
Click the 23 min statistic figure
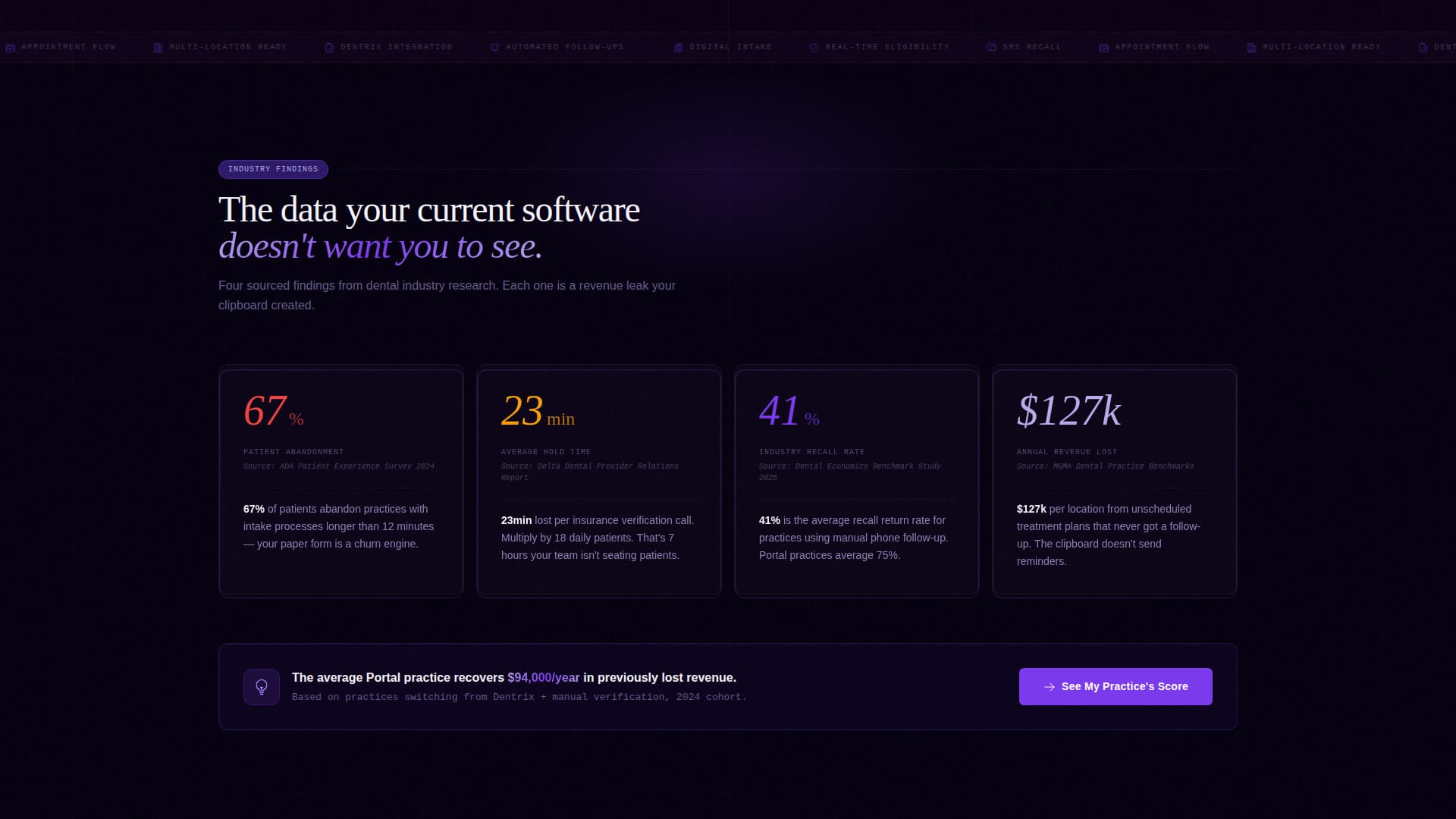[x=538, y=411]
